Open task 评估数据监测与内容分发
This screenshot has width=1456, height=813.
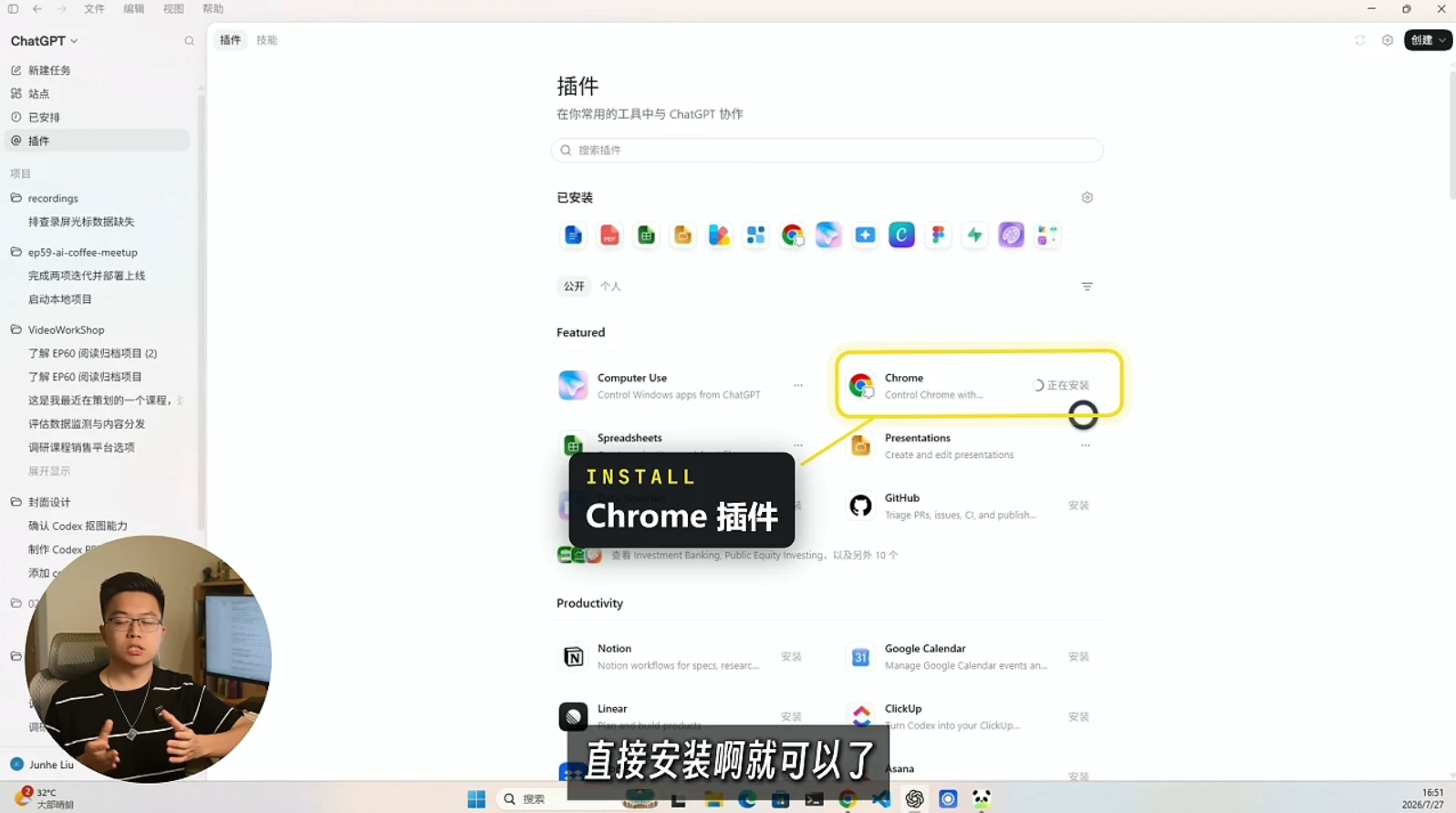87,424
